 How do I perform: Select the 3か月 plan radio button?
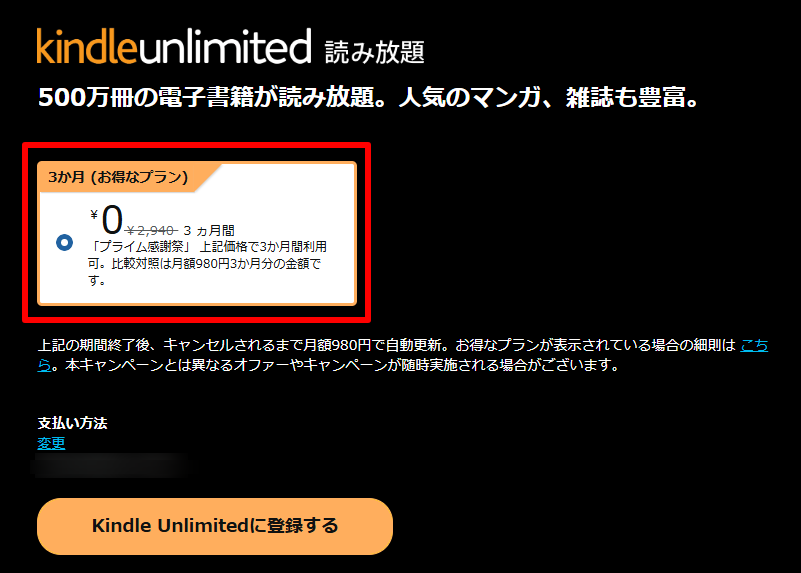(x=64, y=242)
